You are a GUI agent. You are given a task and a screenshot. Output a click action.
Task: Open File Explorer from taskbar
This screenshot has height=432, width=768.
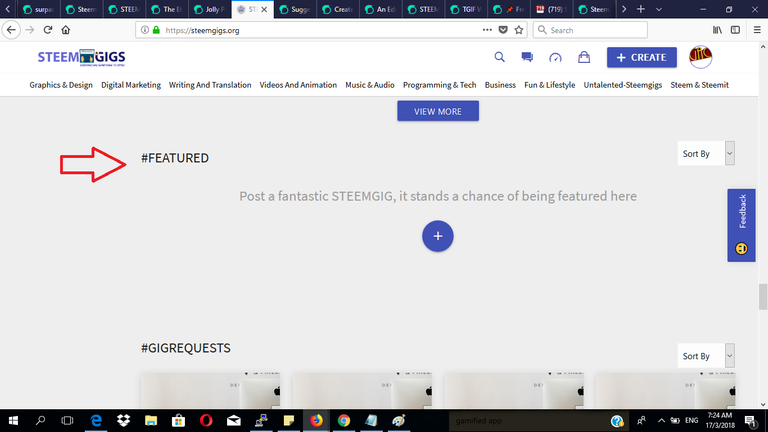(151, 421)
